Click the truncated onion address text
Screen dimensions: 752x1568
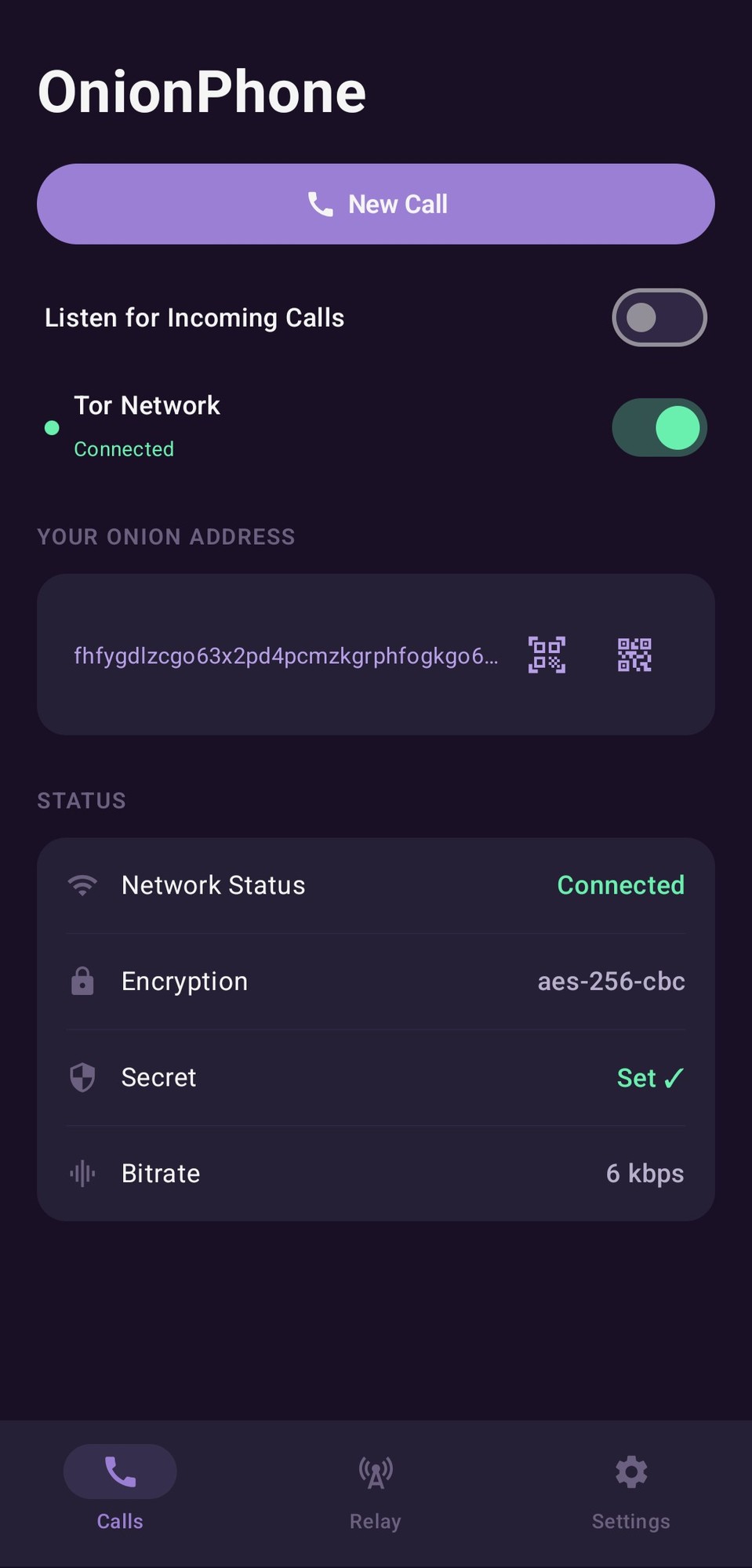click(285, 655)
